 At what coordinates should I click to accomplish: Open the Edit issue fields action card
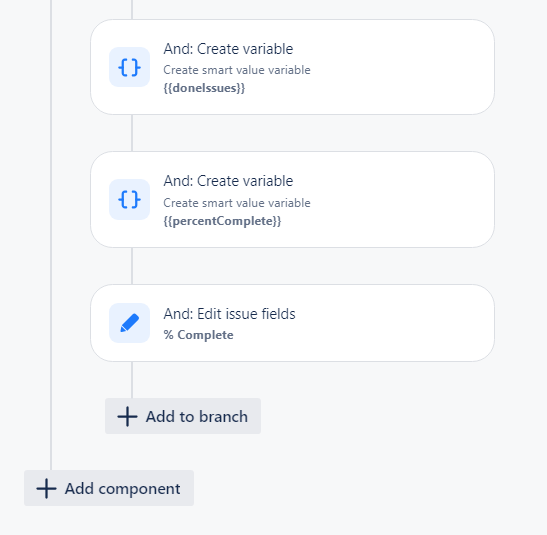292,323
